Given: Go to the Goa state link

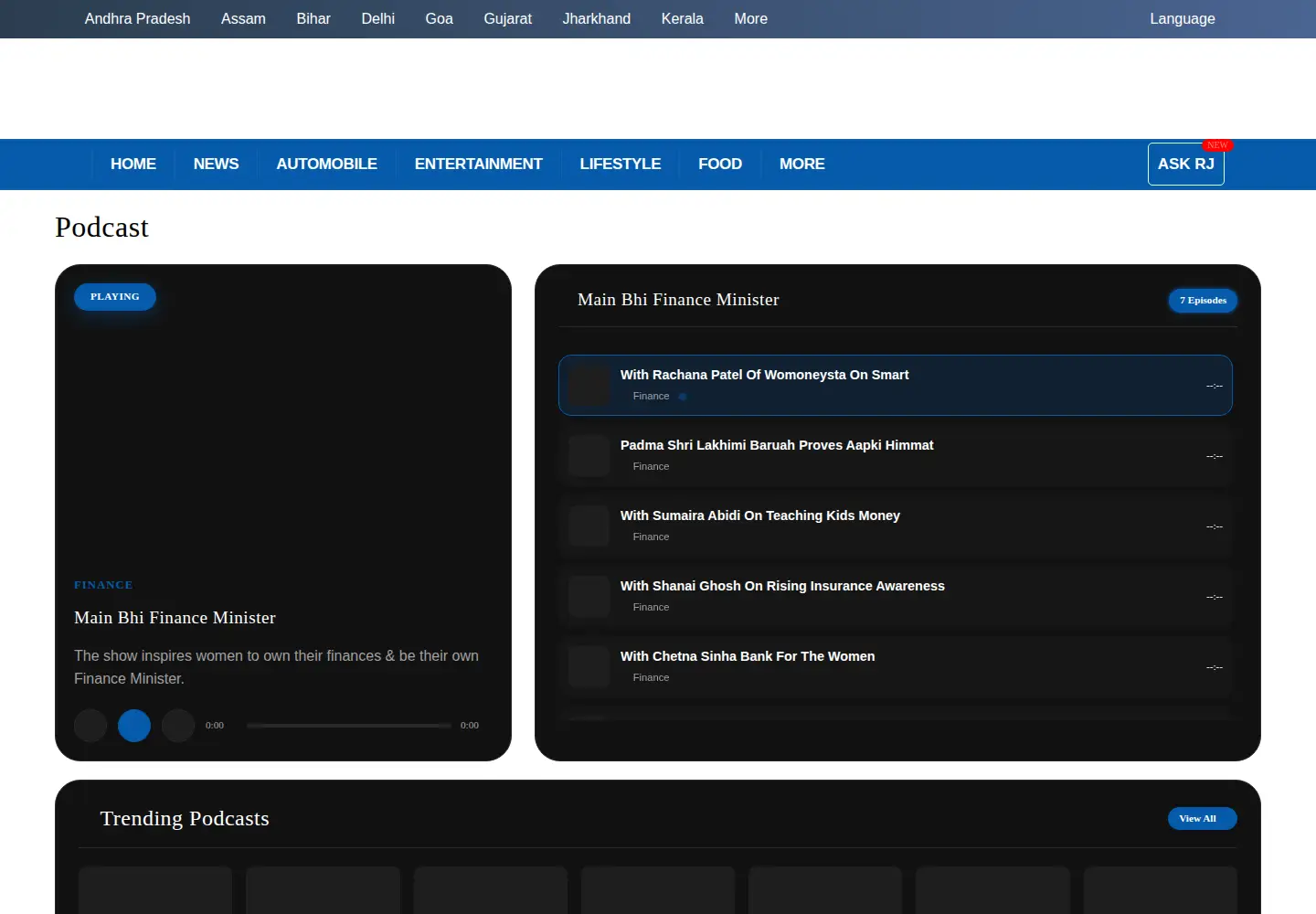Looking at the screenshot, I should [x=440, y=18].
